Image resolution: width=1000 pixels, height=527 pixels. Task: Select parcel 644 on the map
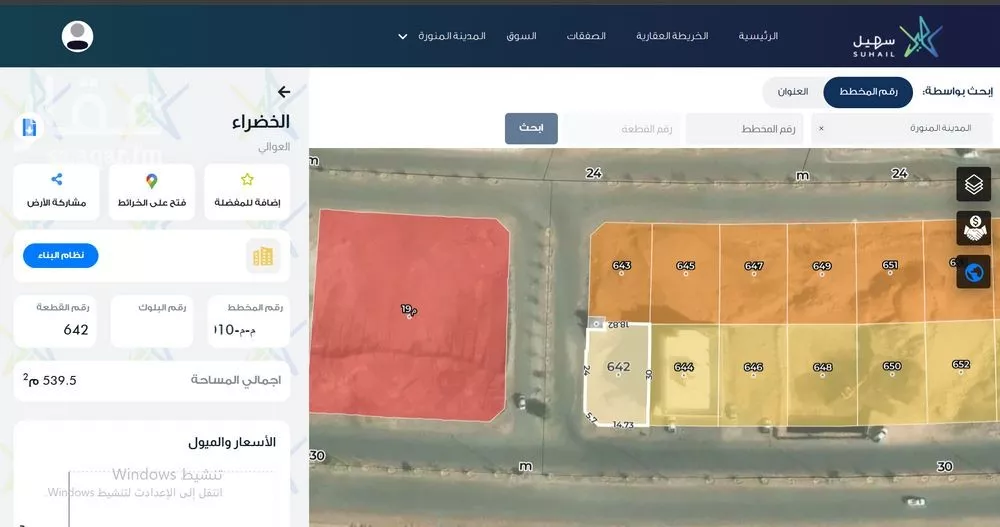pos(684,375)
